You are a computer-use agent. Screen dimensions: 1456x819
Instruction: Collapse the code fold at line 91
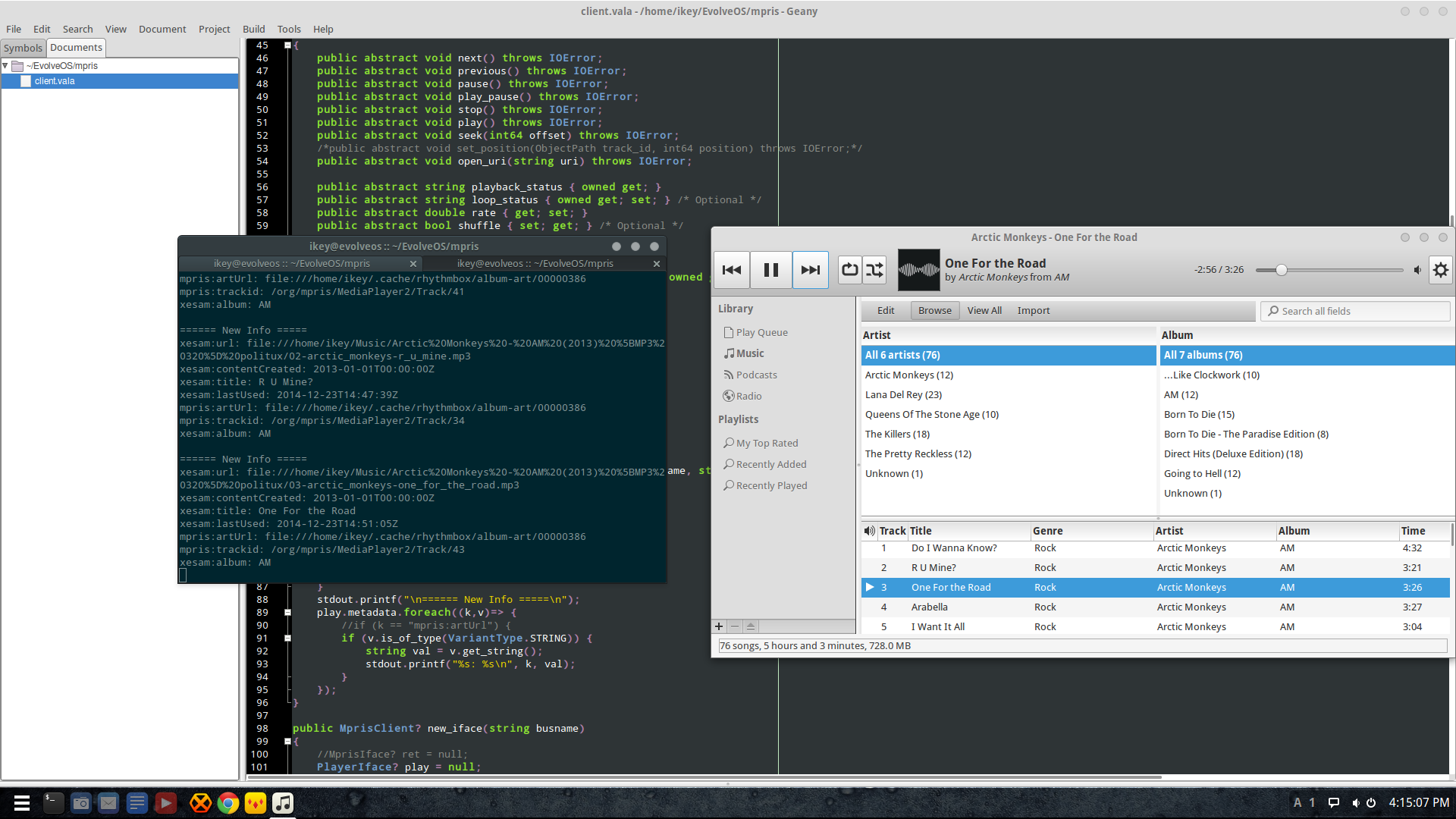pyautogui.click(x=287, y=638)
